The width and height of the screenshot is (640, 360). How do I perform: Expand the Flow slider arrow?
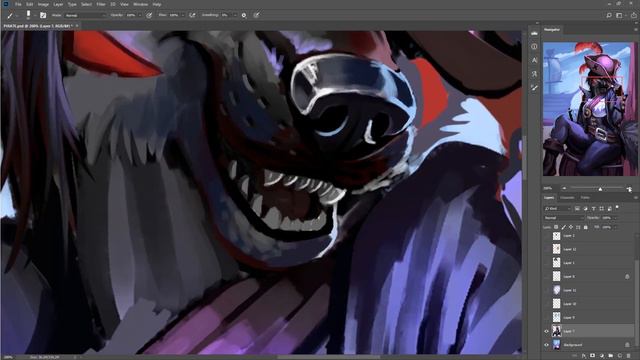point(183,15)
